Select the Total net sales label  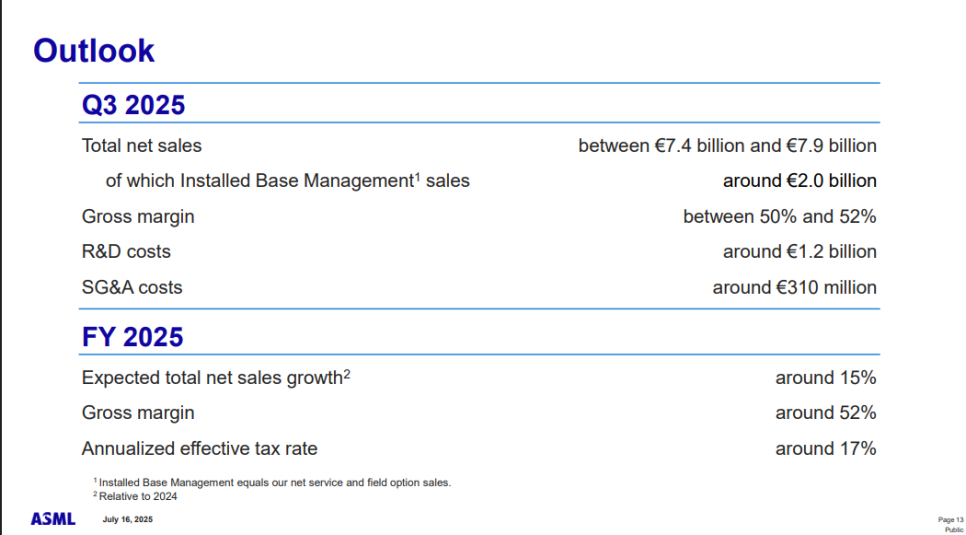coord(142,146)
